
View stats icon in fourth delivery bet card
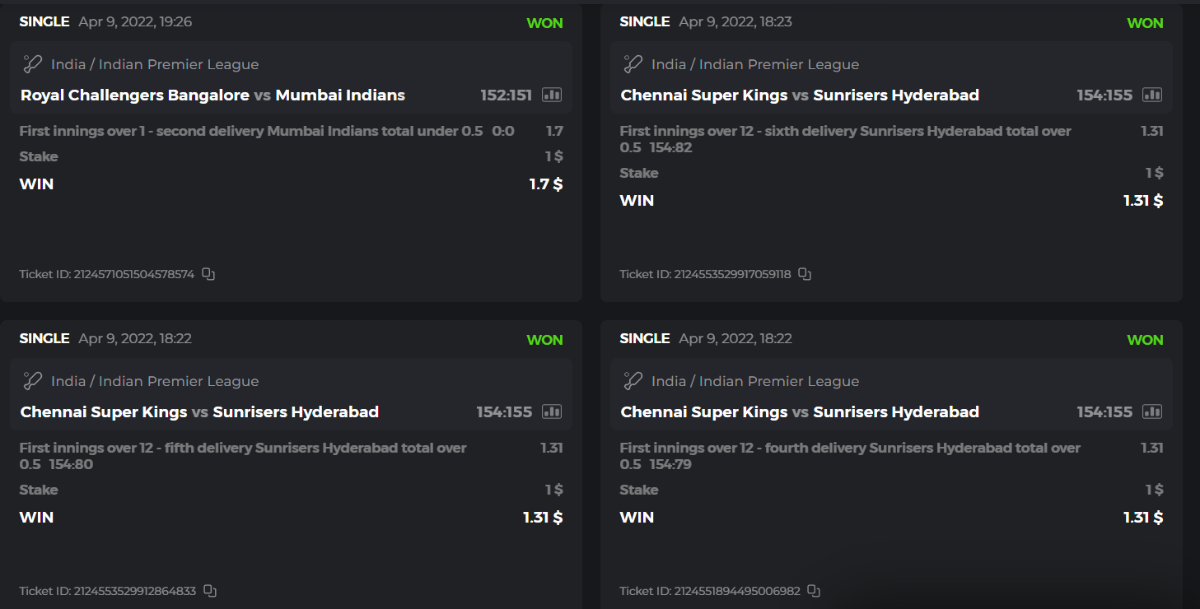(1152, 412)
